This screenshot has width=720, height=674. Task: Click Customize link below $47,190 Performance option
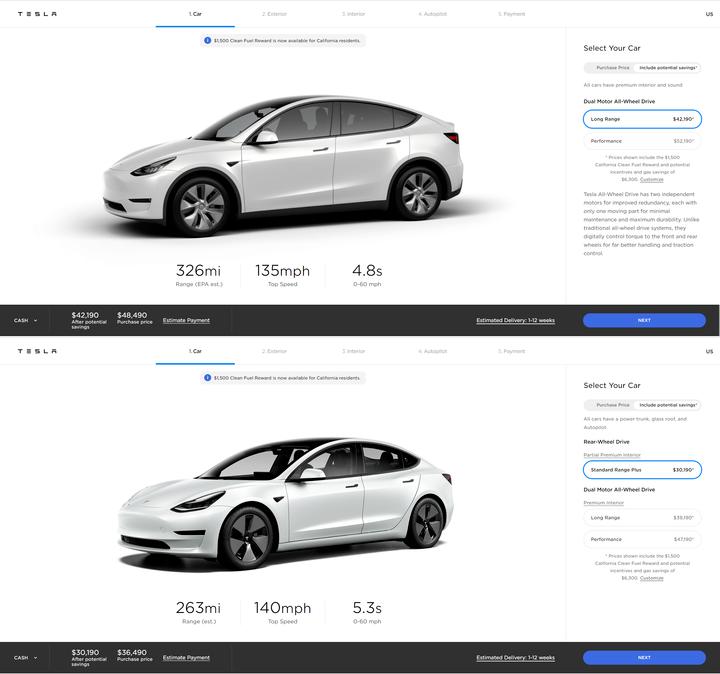tap(652, 578)
